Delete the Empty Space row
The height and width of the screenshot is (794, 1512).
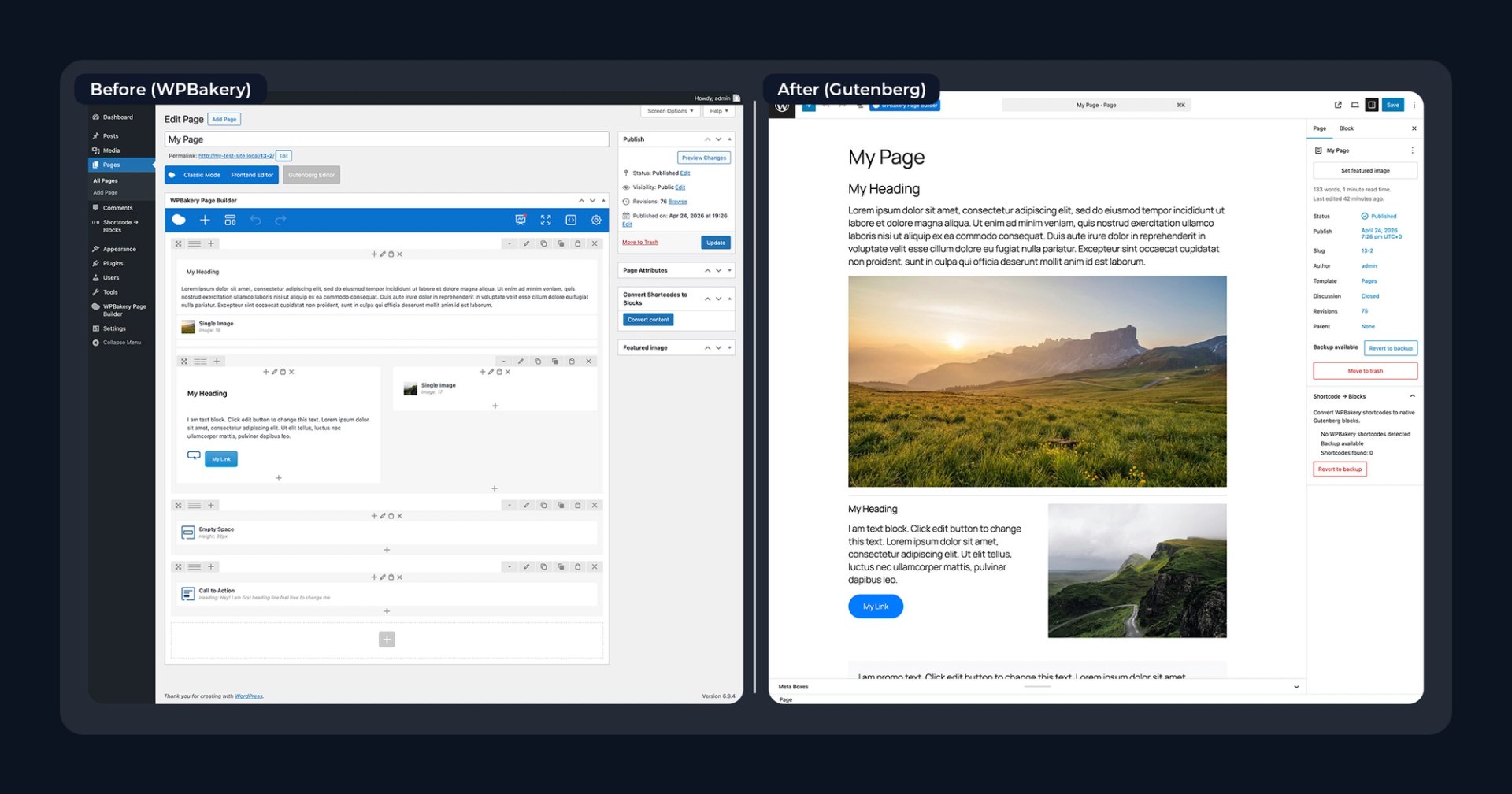[595, 505]
